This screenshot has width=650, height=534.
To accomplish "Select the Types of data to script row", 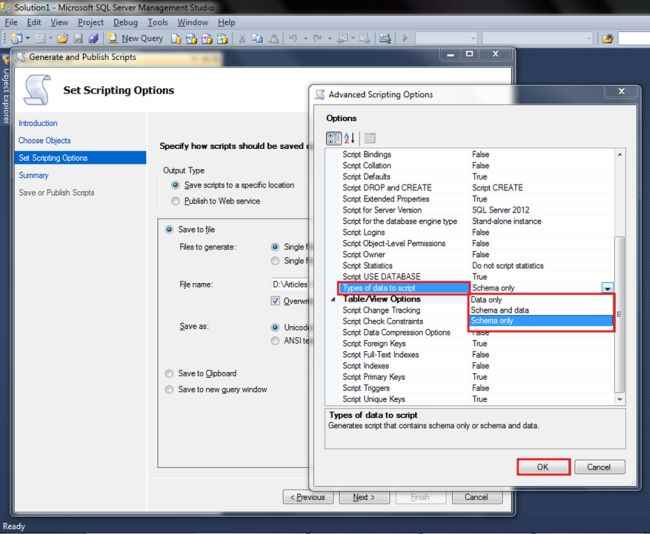I will pos(404,288).
